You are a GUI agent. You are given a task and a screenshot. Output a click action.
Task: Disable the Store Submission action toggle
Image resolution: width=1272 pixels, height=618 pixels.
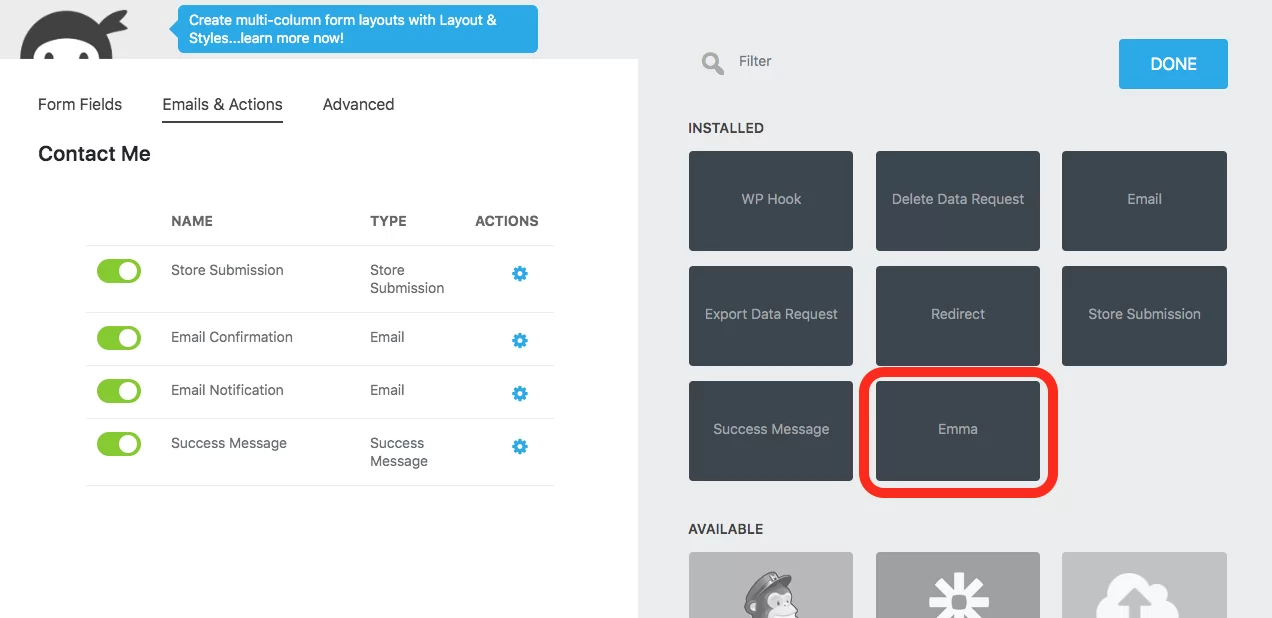[x=119, y=271]
